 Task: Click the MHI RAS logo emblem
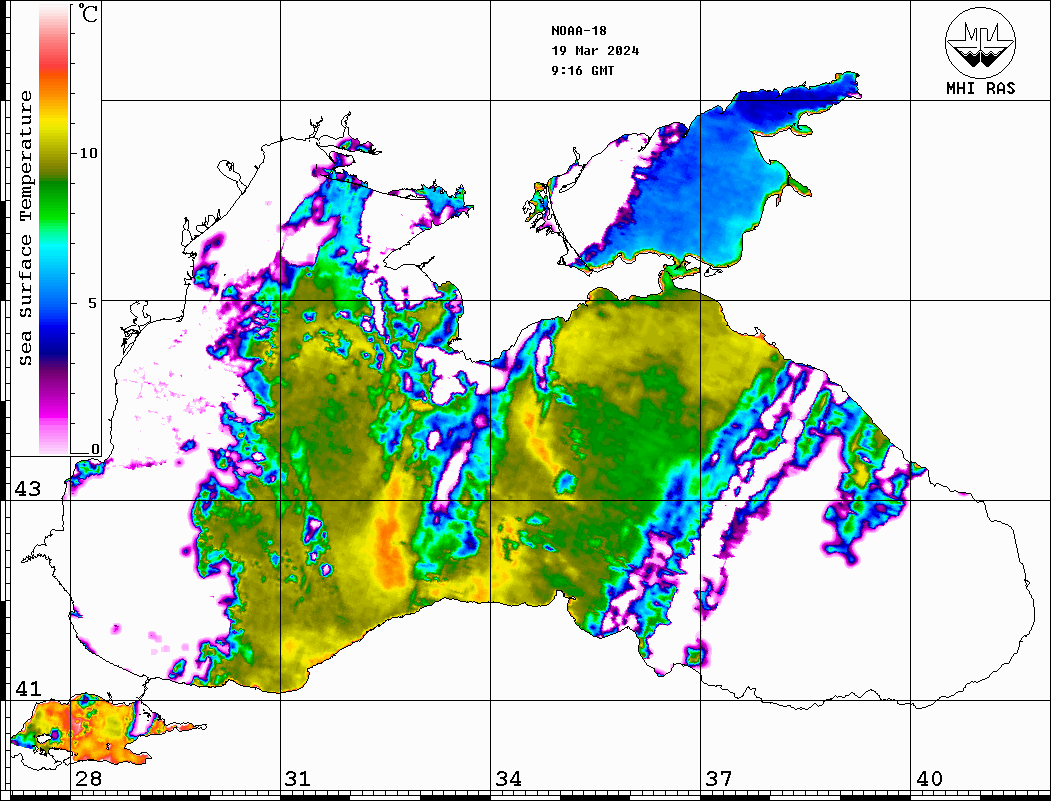(981, 42)
